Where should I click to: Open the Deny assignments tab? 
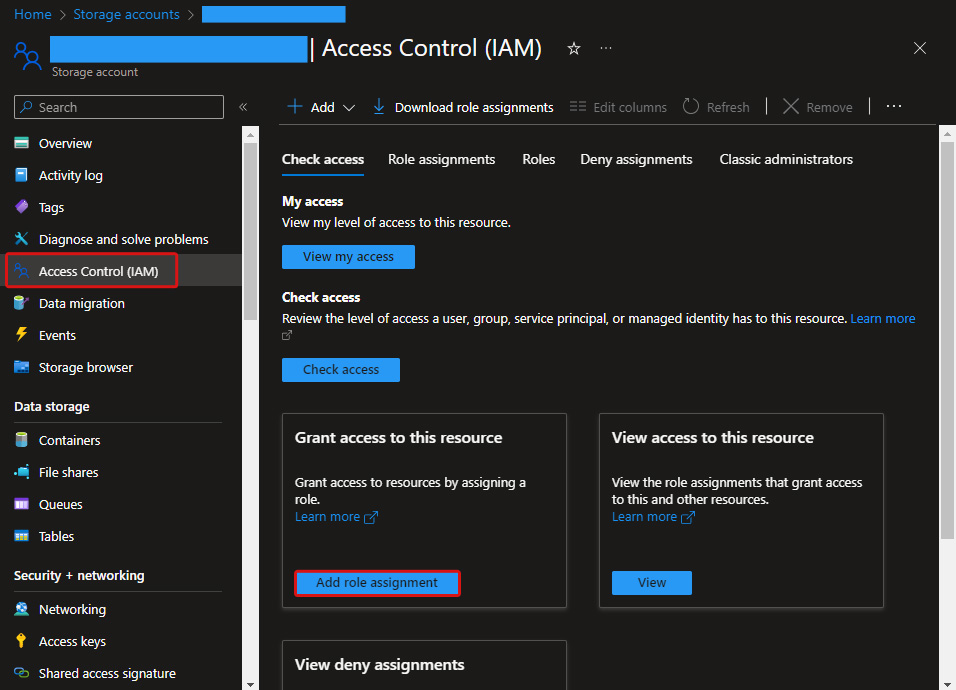coord(636,160)
